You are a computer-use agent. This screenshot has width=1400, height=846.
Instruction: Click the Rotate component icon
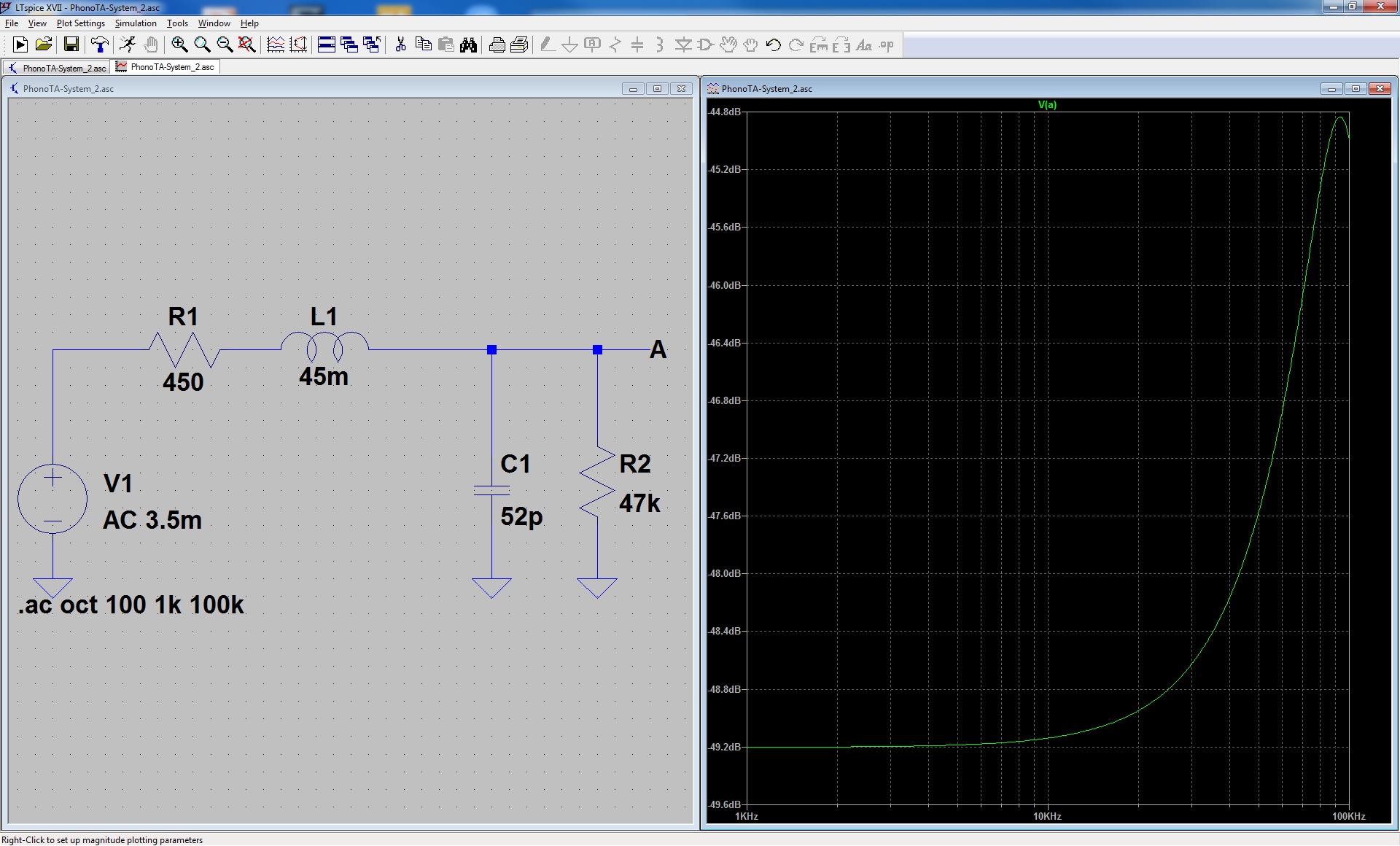click(819, 45)
